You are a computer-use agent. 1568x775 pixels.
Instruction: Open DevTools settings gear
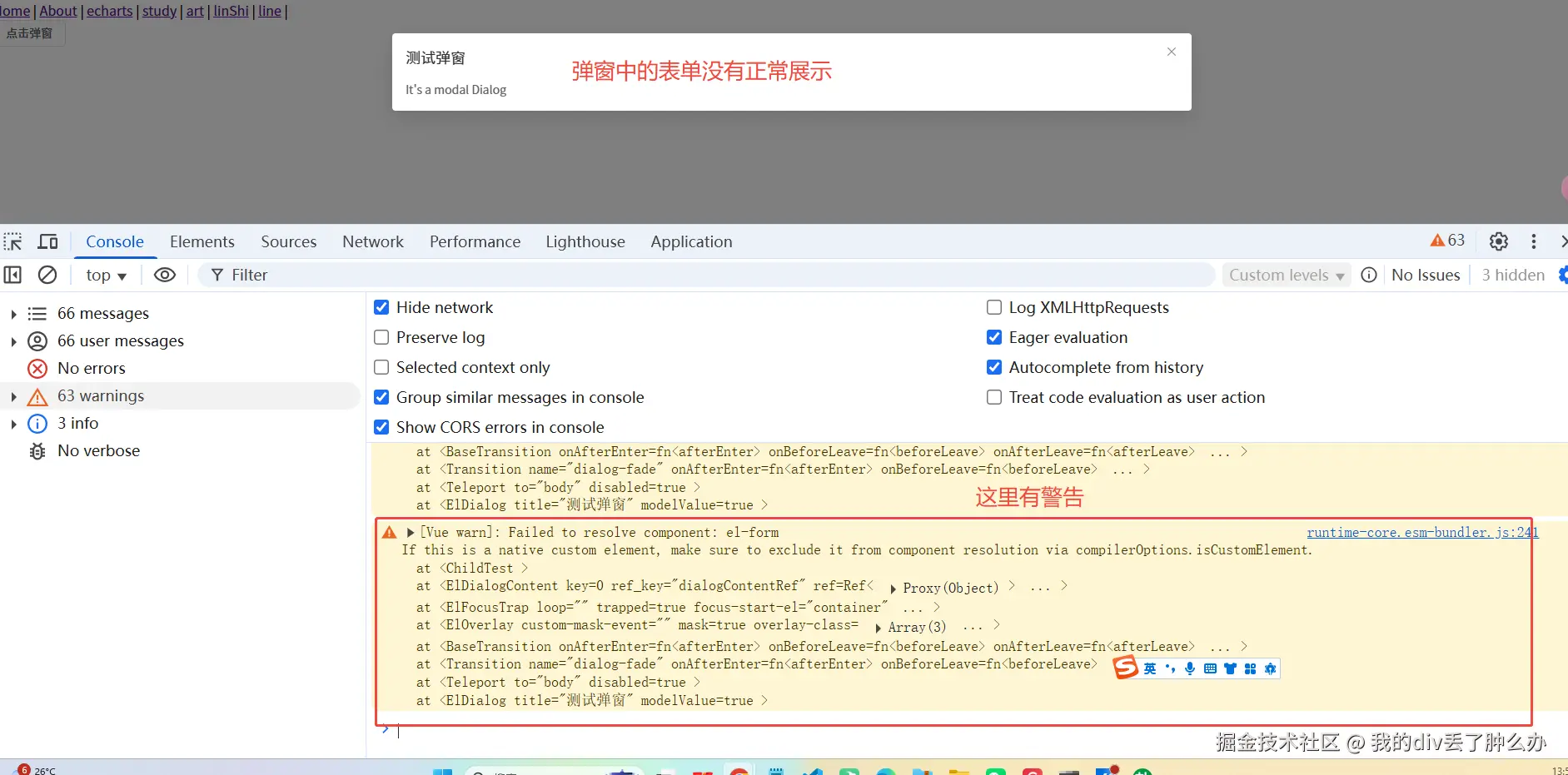click(x=1499, y=241)
